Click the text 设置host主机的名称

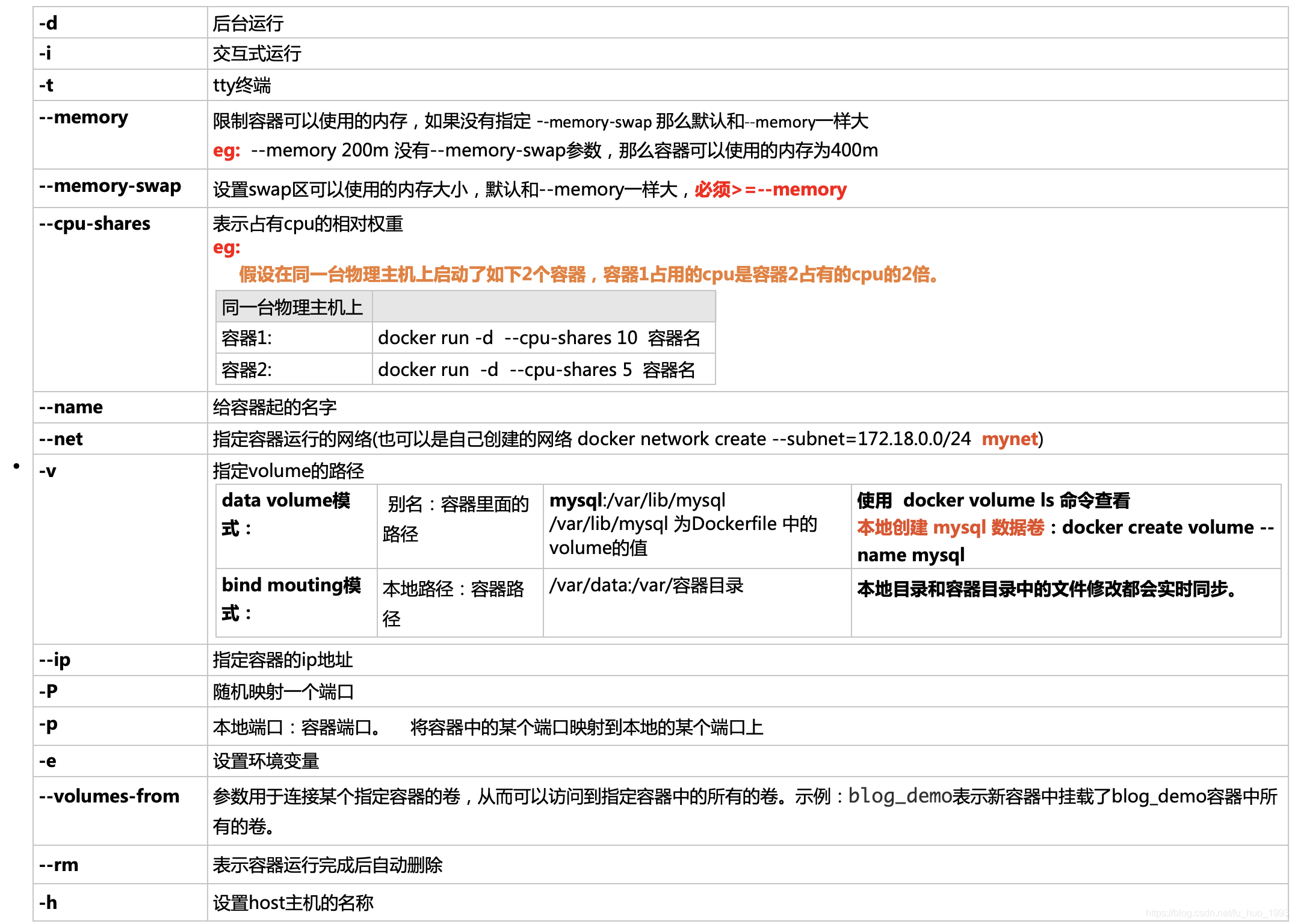(294, 903)
